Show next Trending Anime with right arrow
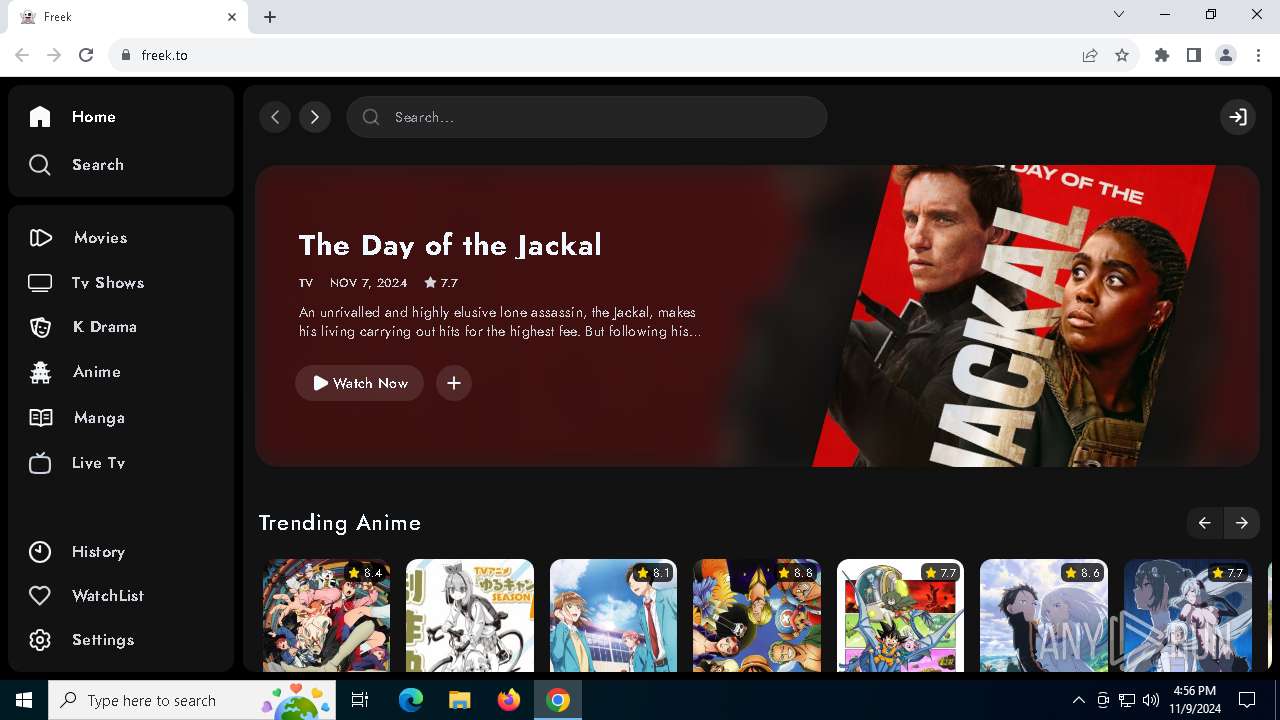 tap(1242, 523)
